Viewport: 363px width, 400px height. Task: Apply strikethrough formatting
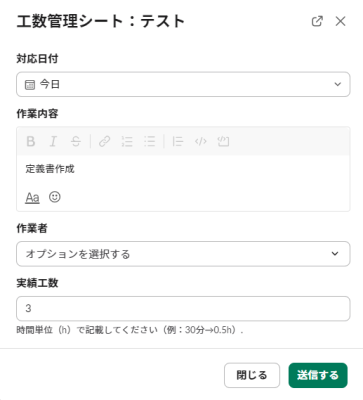76,141
